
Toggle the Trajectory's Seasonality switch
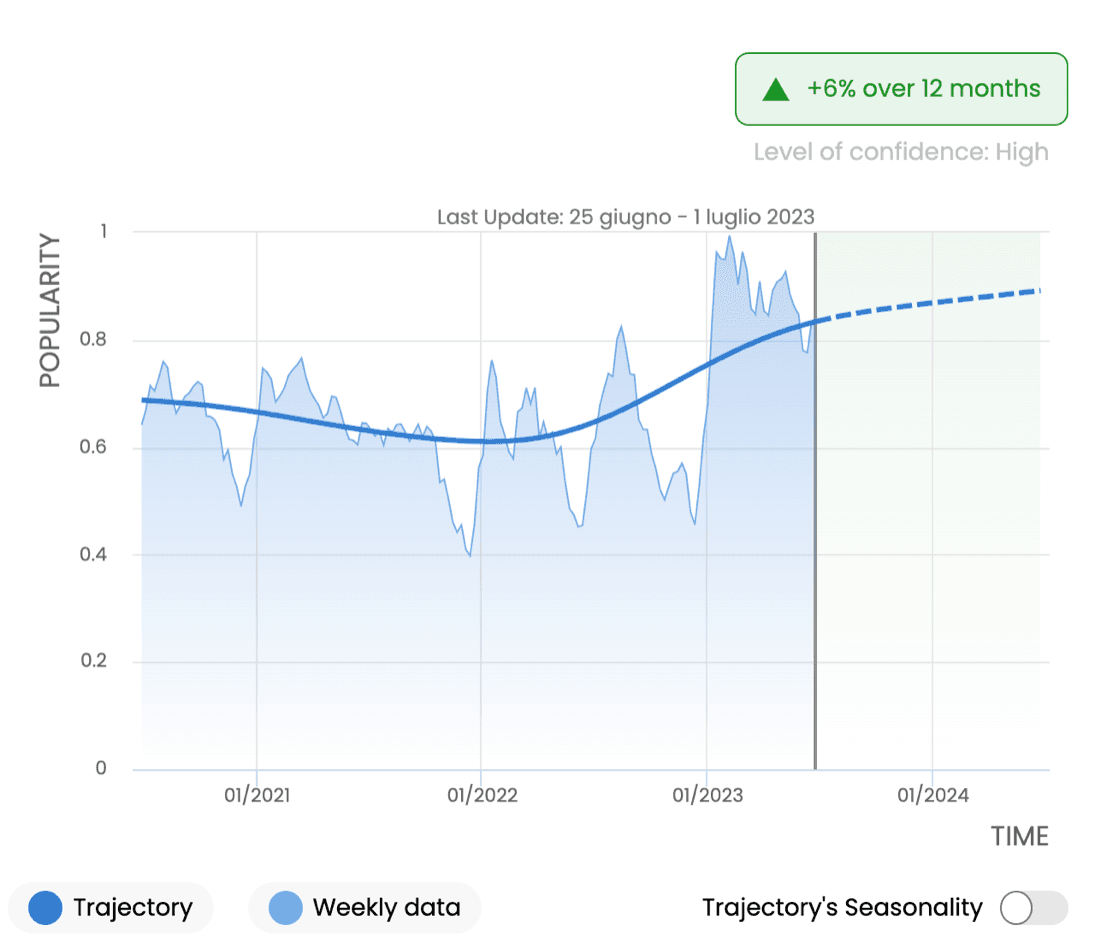1034,908
